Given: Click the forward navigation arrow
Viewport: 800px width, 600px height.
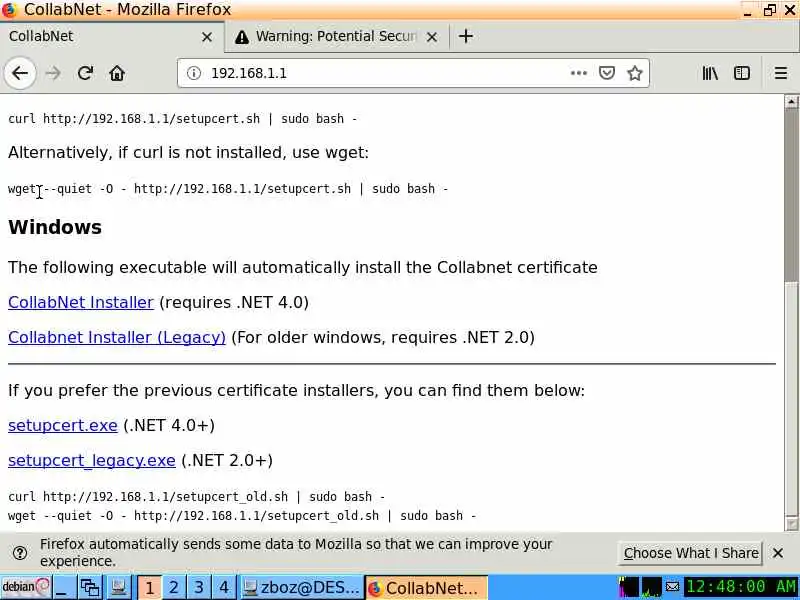Looking at the screenshot, I should pyautogui.click(x=53, y=73).
